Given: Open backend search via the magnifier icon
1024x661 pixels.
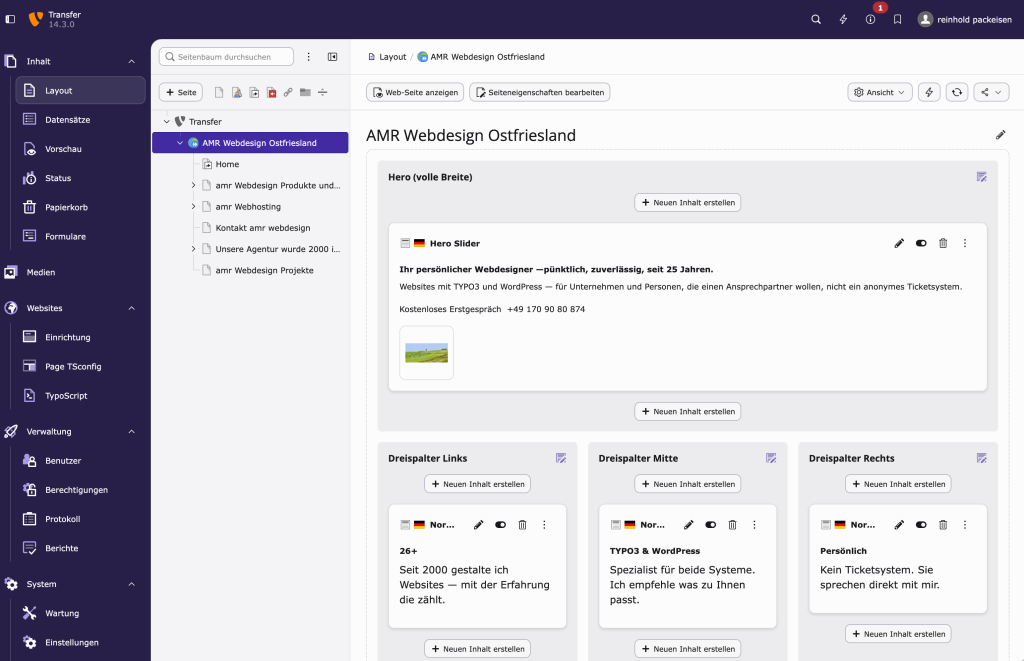Looking at the screenshot, I should coord(815,19).
